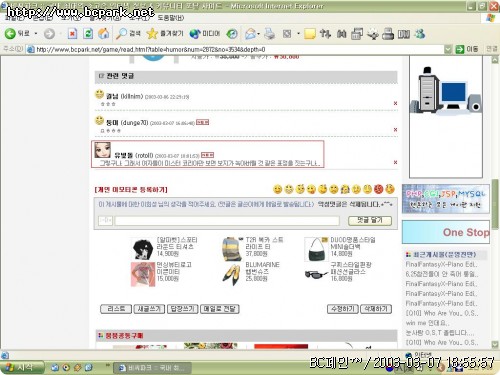Click smiley avatar beside ddlnim comment
This screenshot has height=375, width=500.
99,94
